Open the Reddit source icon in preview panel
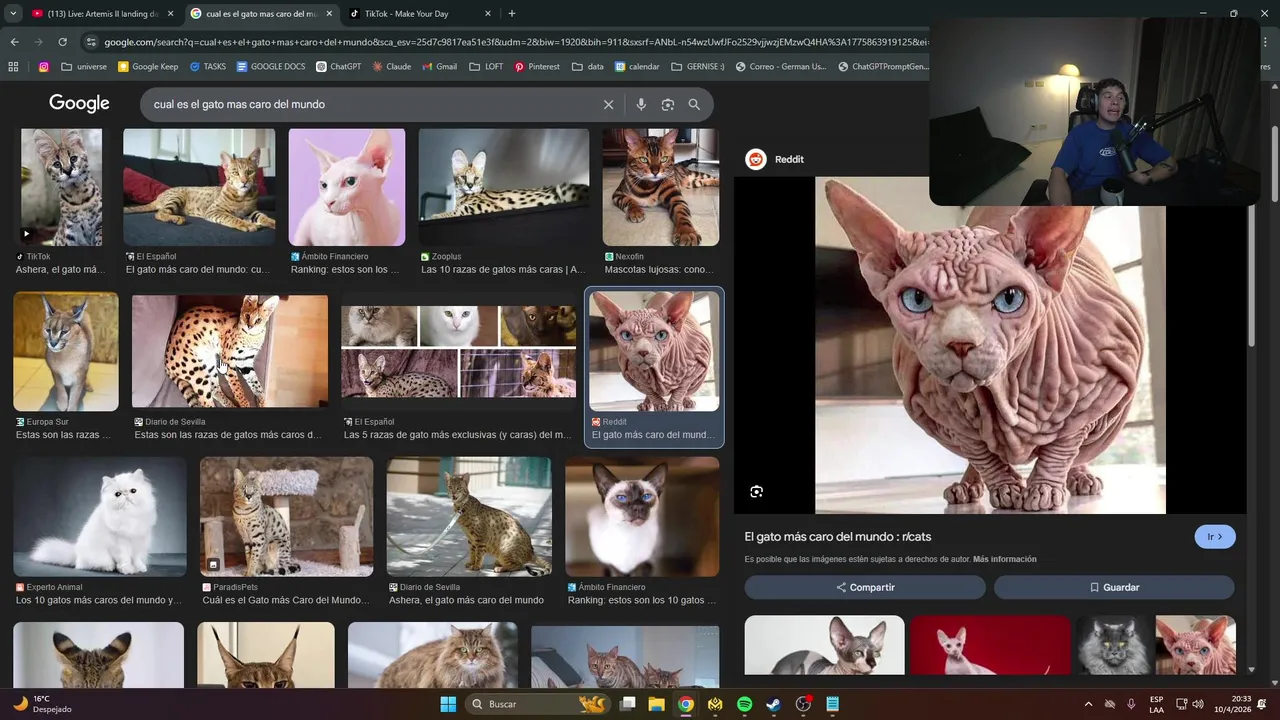The width and height of the screenshot is (1280, 720). click(756, 159)
